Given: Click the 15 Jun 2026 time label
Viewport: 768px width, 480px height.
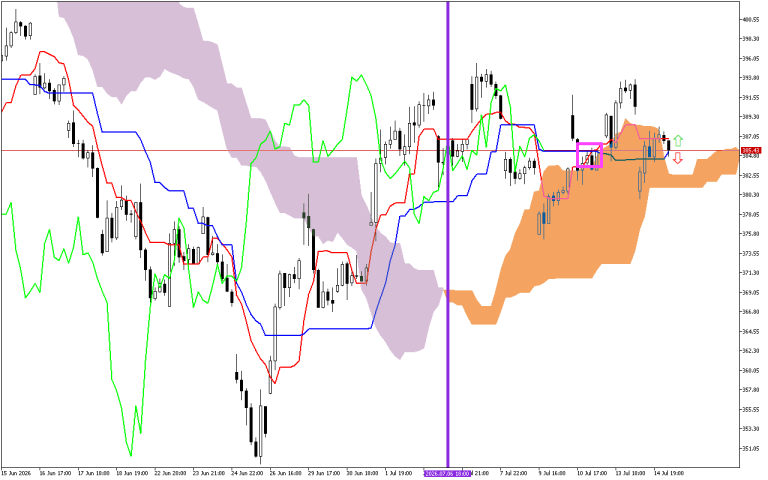Looking at the screenshot, I should (x=16, y=474).
